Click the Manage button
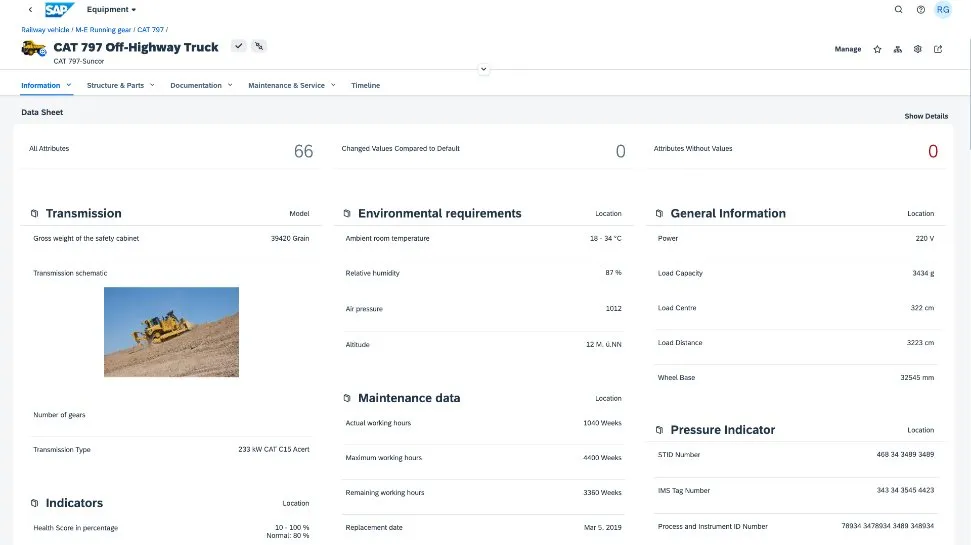This screenshot has height=545, width=971. (x=847, y=49)
